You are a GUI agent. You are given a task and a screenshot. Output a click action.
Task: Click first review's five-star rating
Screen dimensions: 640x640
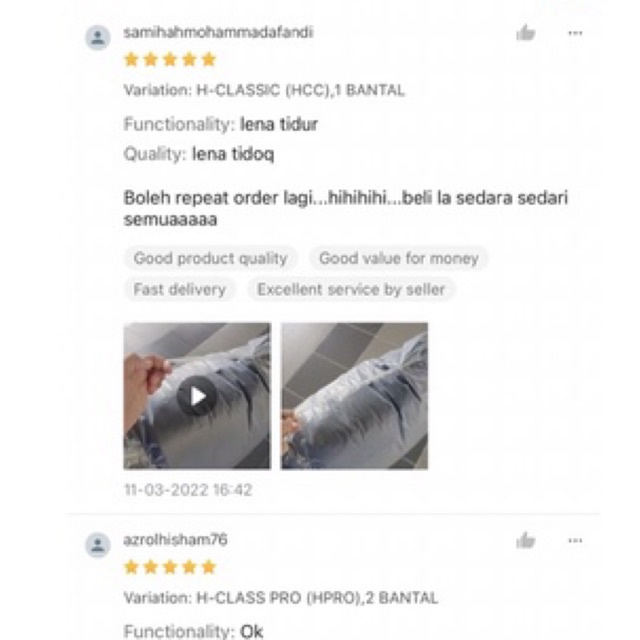(x=170, y=60)
